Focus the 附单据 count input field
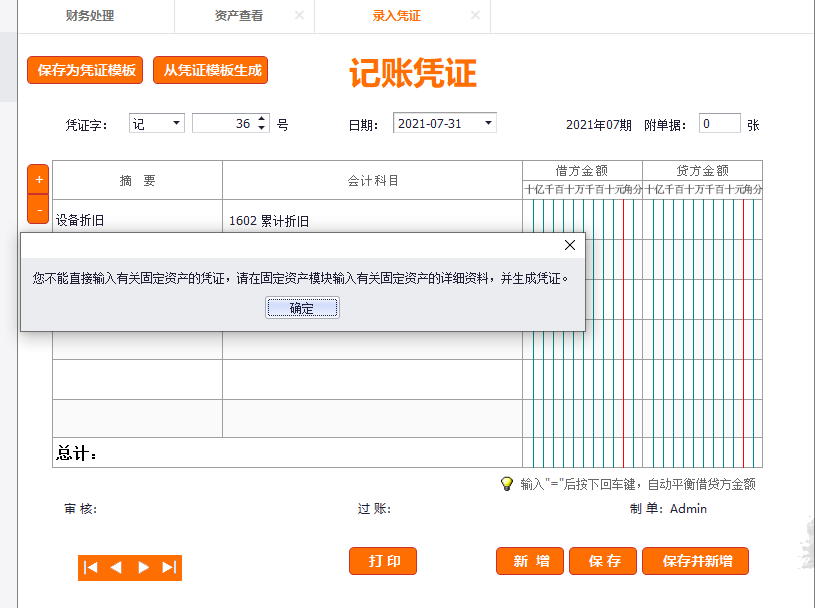815x608 pixels. click(x=718, y=124)
